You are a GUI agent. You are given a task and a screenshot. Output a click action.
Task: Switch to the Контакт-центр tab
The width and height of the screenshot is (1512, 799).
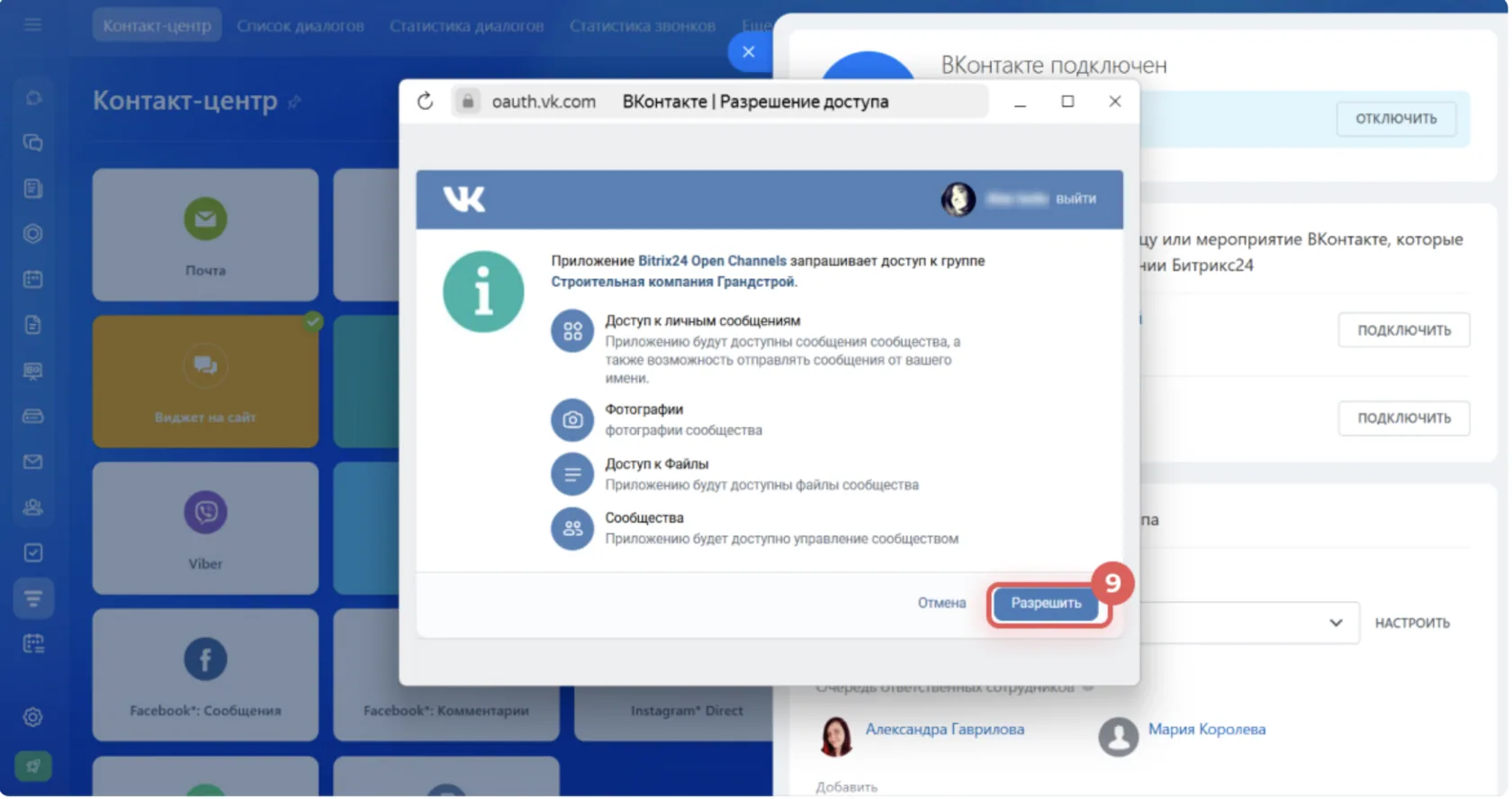pos(157,25)
